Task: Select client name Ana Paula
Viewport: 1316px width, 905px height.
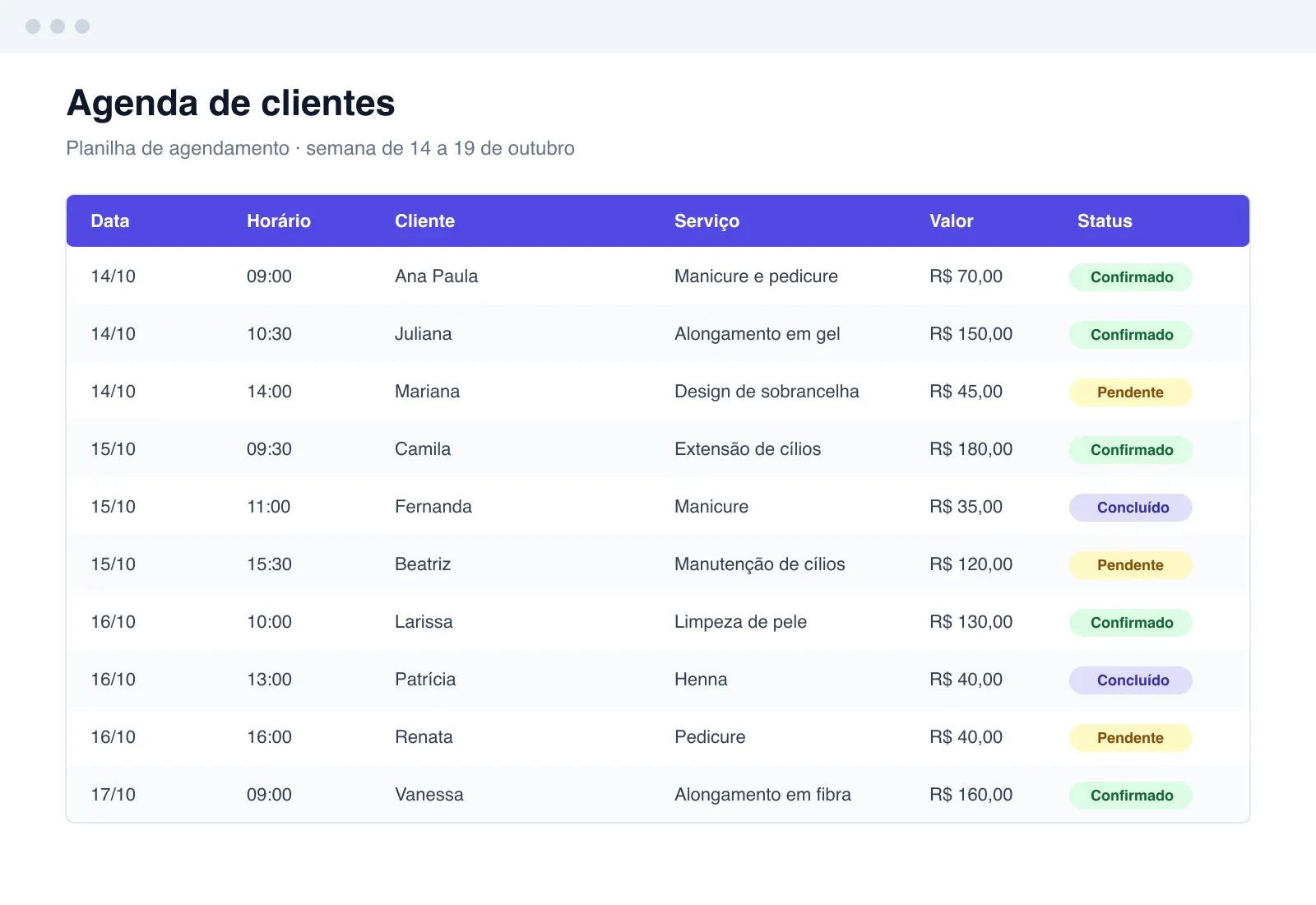Action: click(x=436, y=276)
